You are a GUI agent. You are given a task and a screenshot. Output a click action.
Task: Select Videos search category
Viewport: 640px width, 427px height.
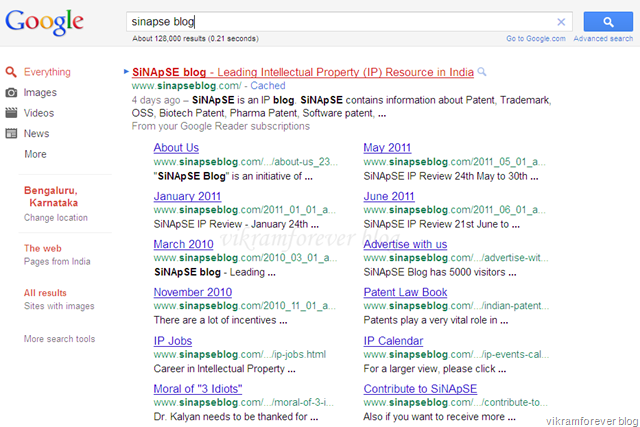coord(39,113)
